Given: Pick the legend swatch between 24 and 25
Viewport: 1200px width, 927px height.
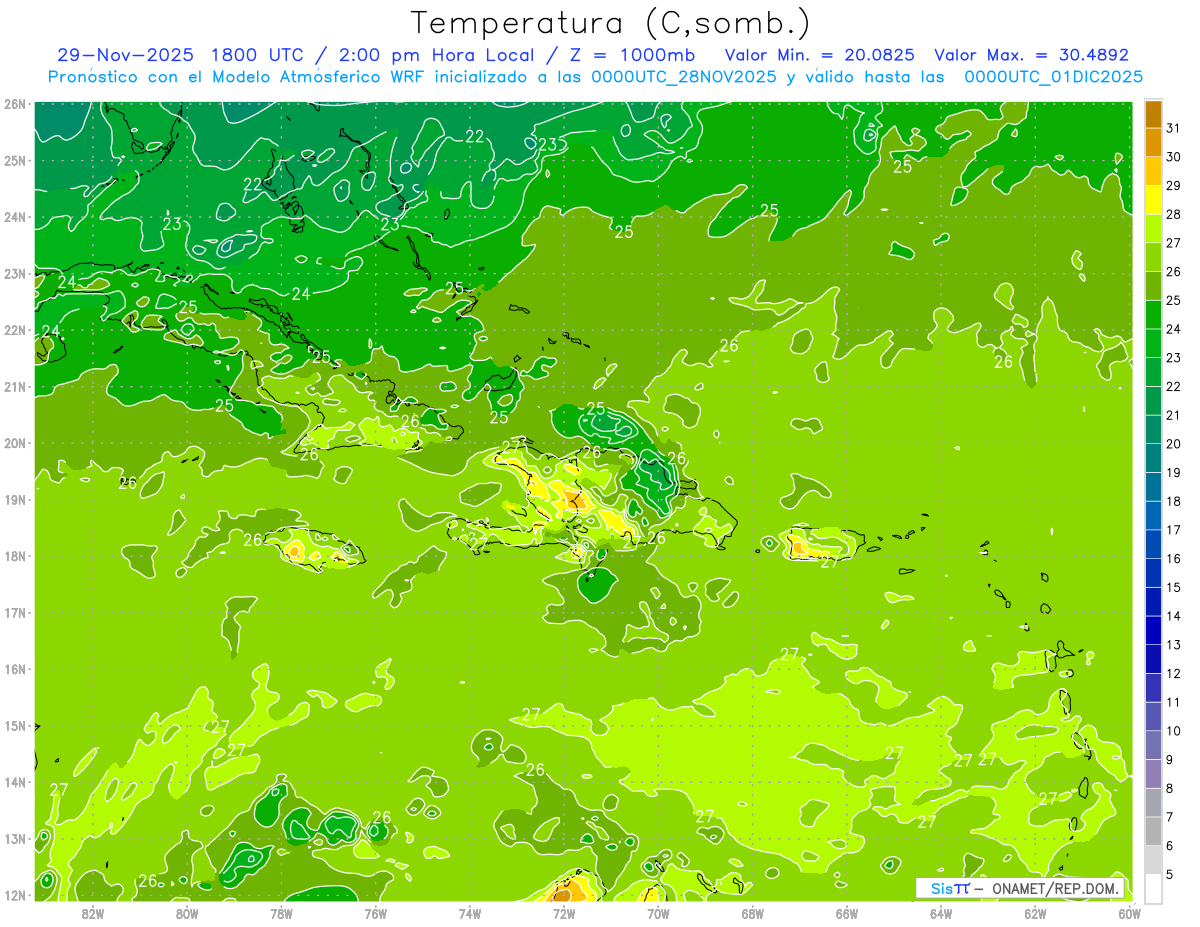Looking at the screenshot, I should [x=1153, y=315].
